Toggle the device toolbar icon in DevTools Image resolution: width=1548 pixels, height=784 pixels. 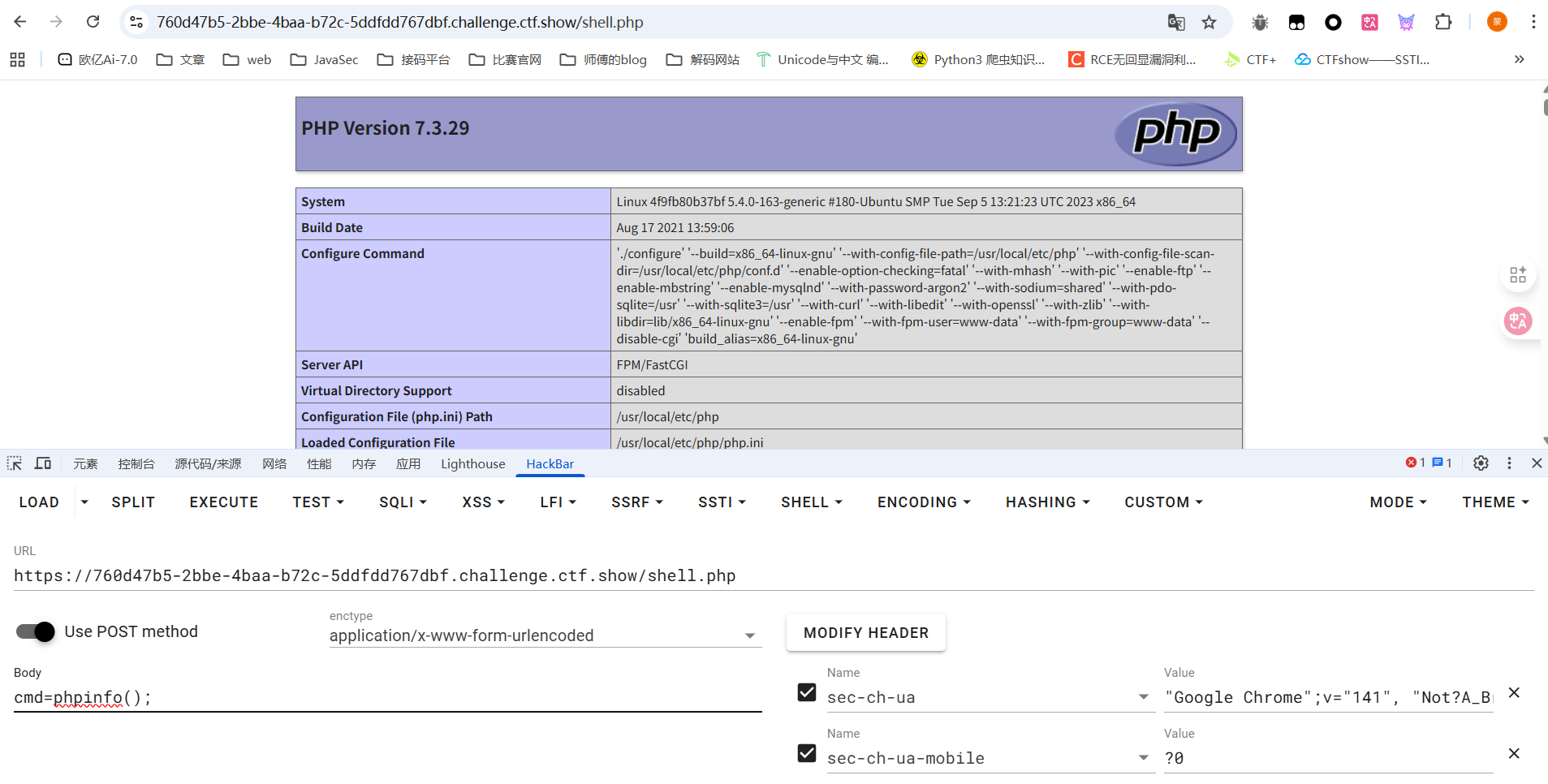[x=43, y=463]
